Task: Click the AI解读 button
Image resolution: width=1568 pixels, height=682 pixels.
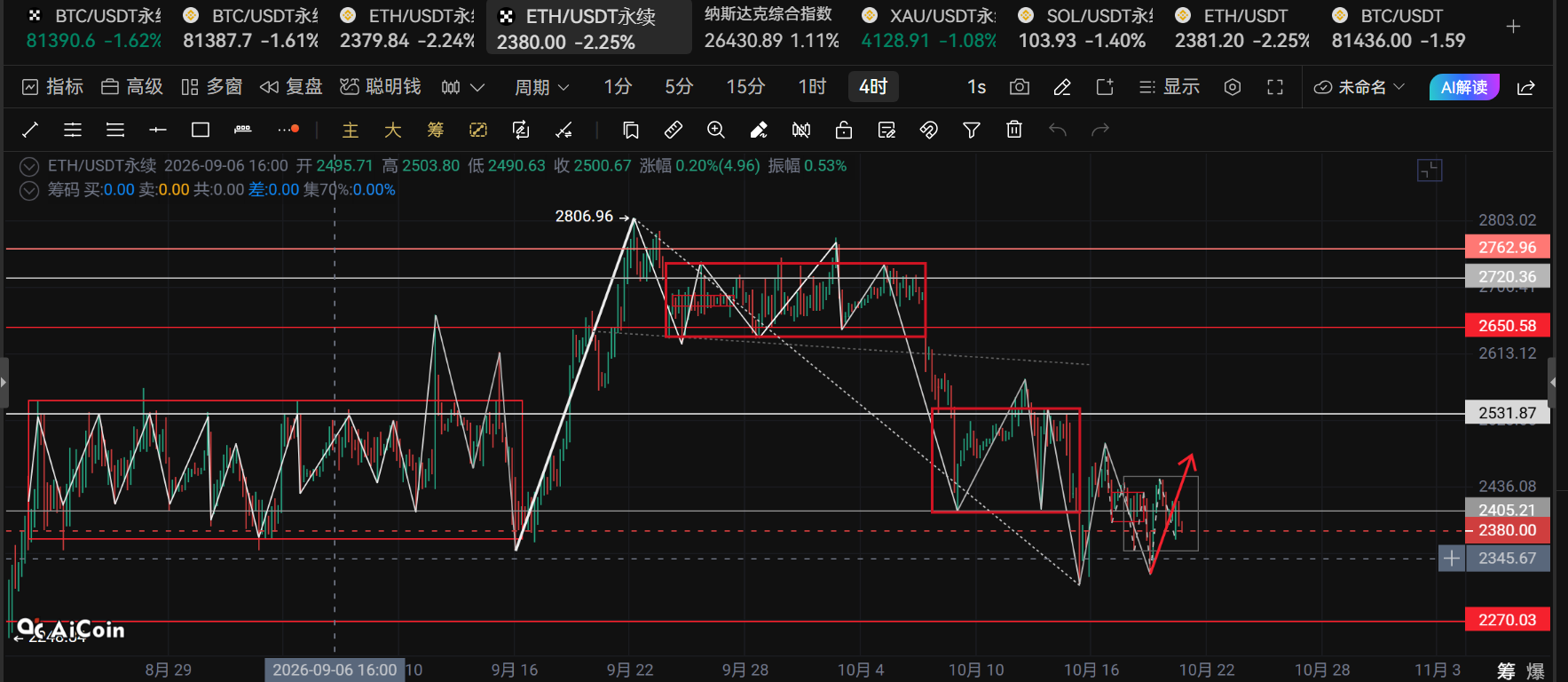Action: [x=1464, y=87]
